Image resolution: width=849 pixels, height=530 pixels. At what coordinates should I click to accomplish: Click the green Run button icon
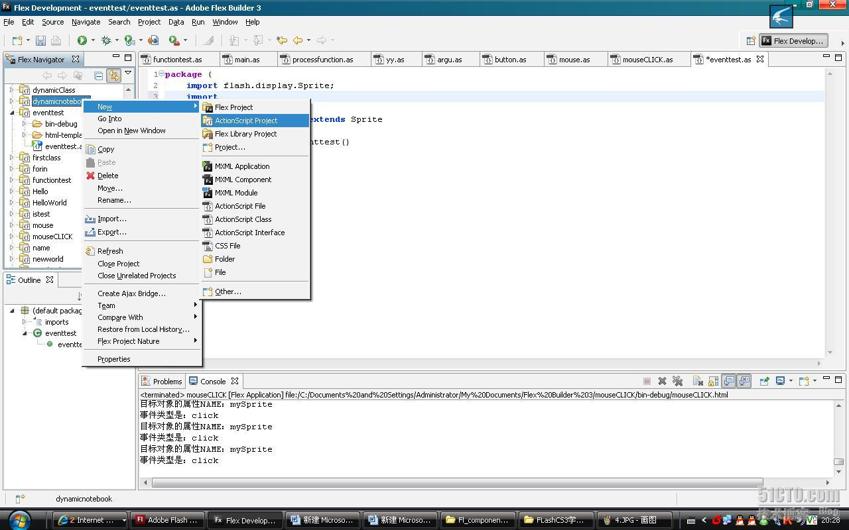tap(82, 40)
